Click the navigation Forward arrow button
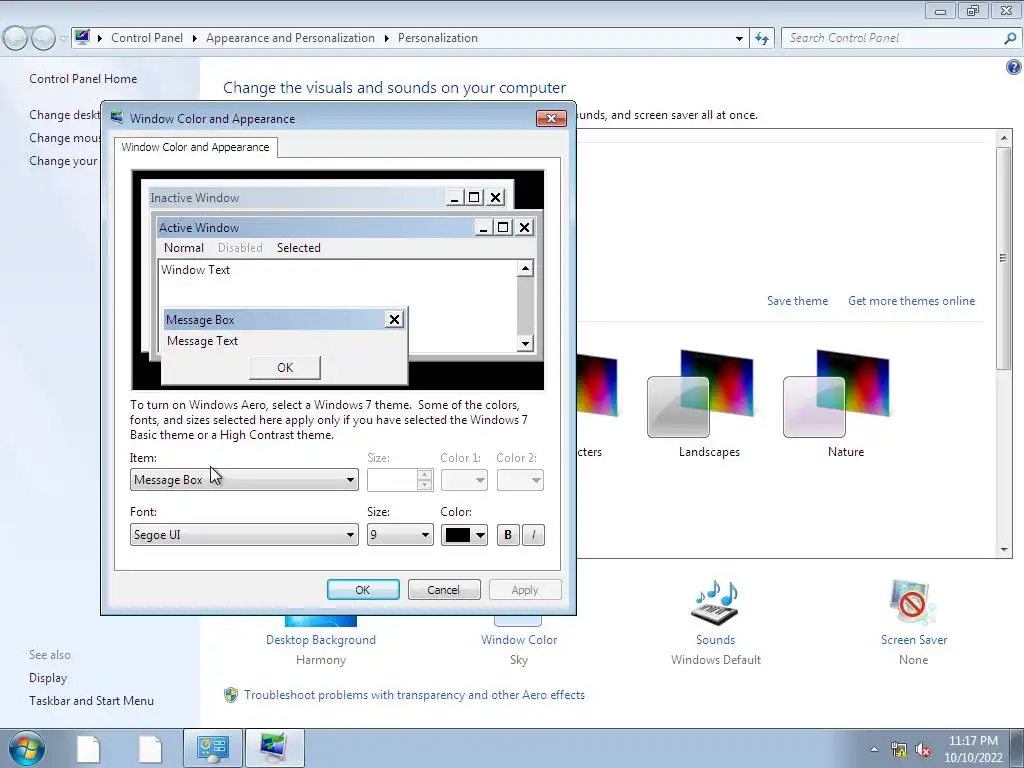This screenshot has width=1024, height=768. (43, 39)
